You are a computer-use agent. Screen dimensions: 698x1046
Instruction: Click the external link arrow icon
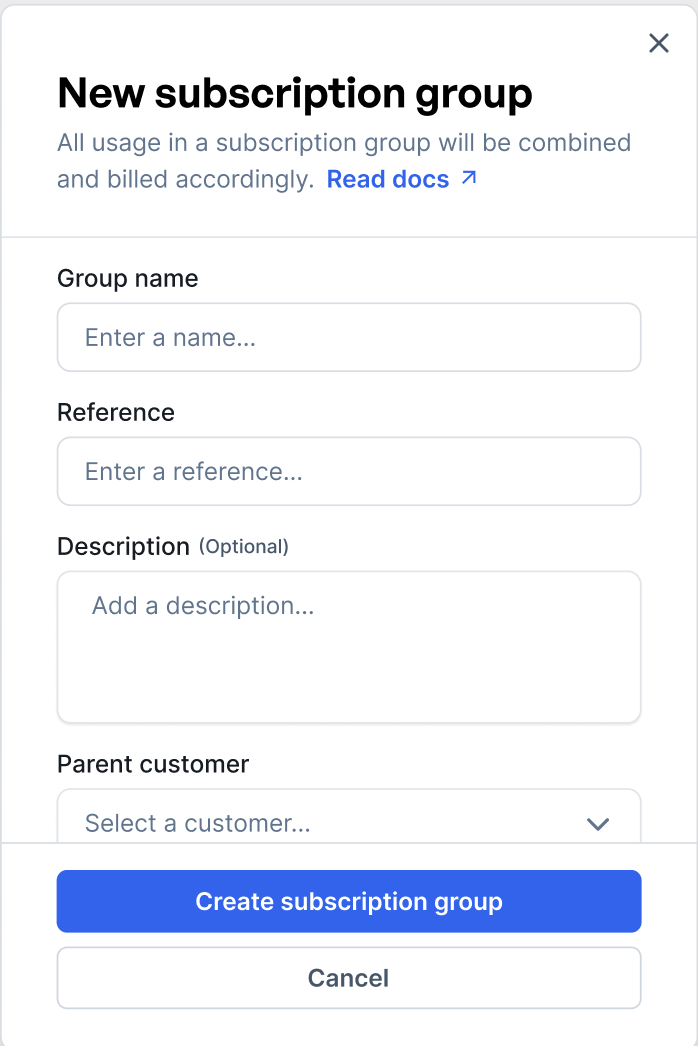click(x=468, y=178)
